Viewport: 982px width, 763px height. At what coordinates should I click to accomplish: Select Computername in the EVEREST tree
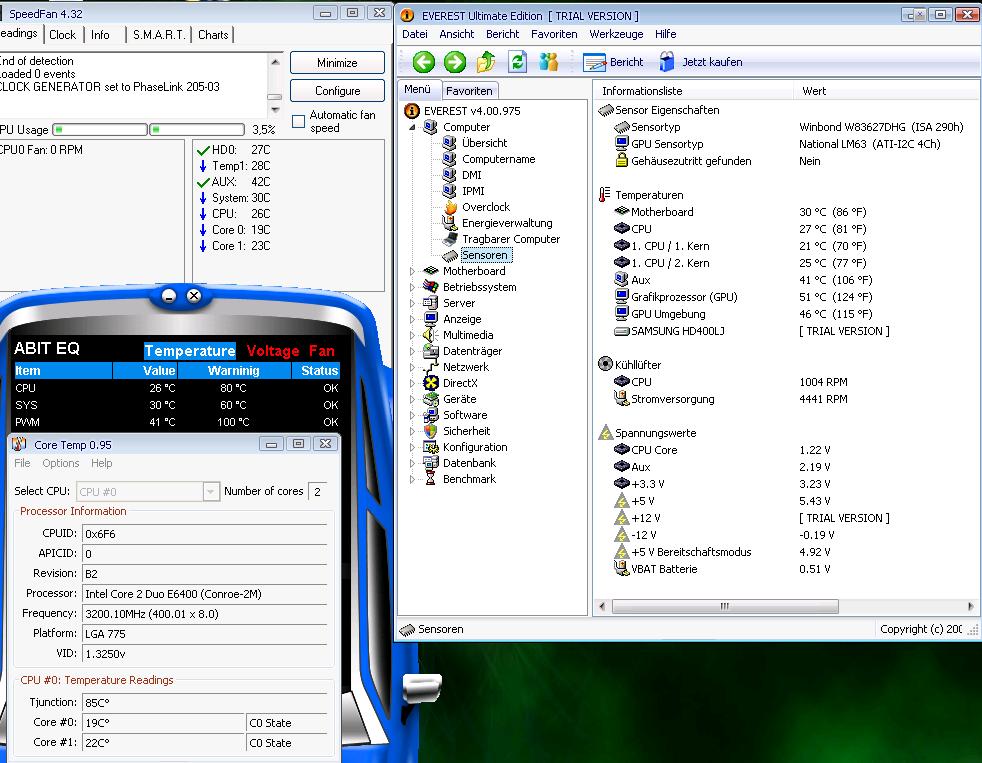(499, 159)
